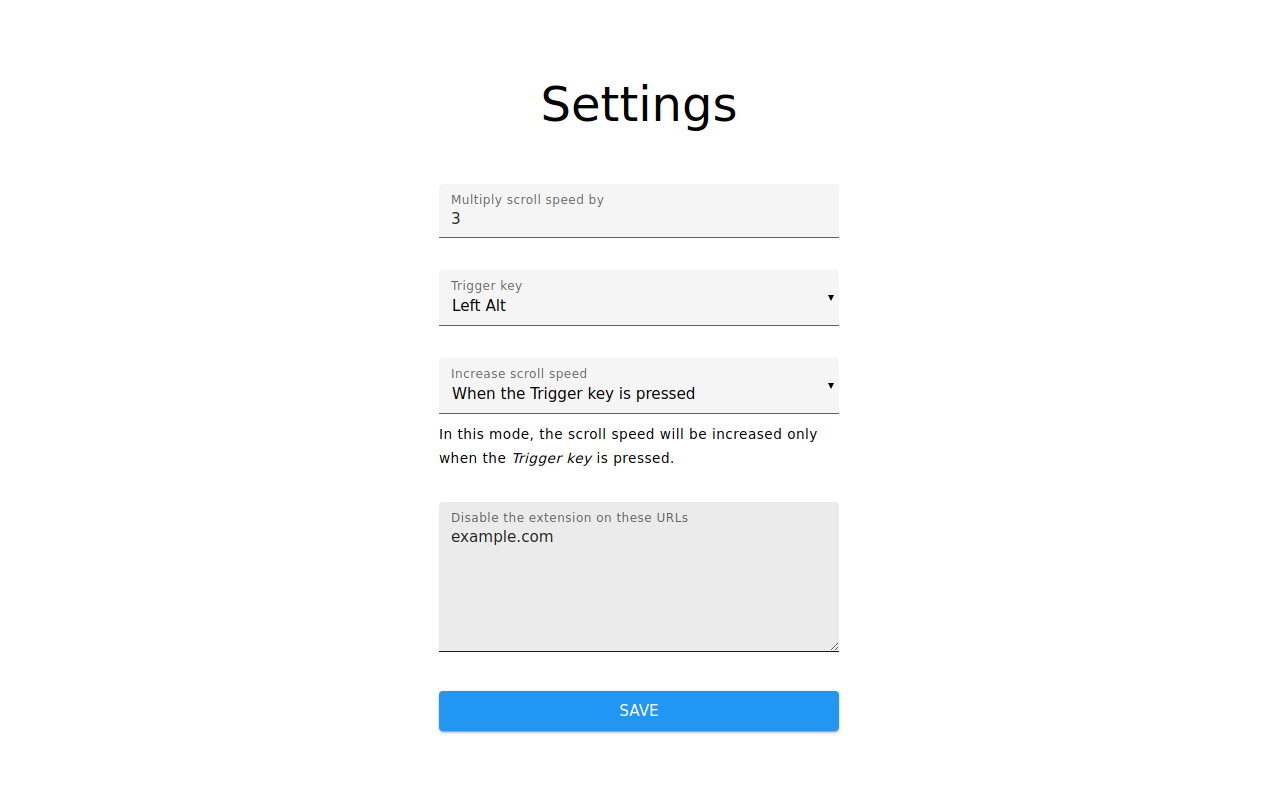Click the text area resize handle
The height and width of the screenshot is (800, 1280).
point(833,646)
